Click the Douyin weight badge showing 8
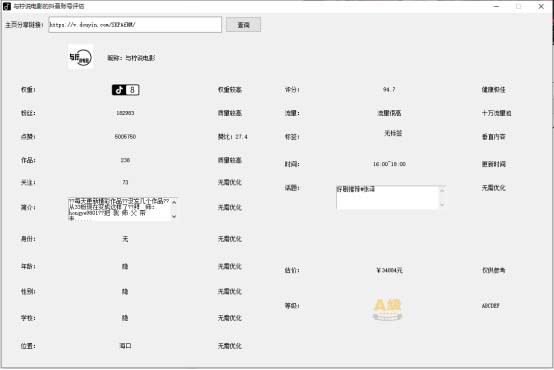 click(125, 90)
